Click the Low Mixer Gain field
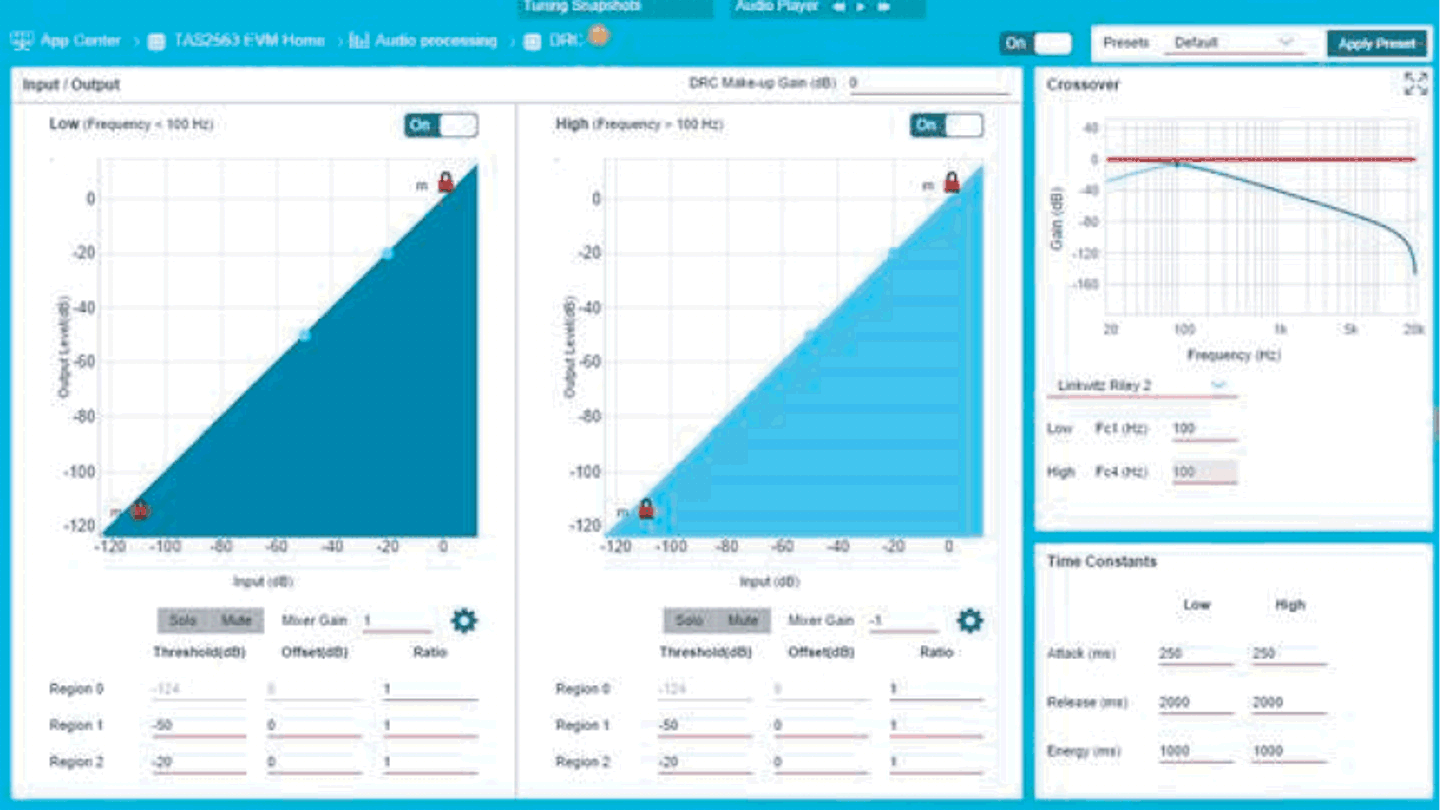This screenshot has height=810, width=1443. pos(397,621)
